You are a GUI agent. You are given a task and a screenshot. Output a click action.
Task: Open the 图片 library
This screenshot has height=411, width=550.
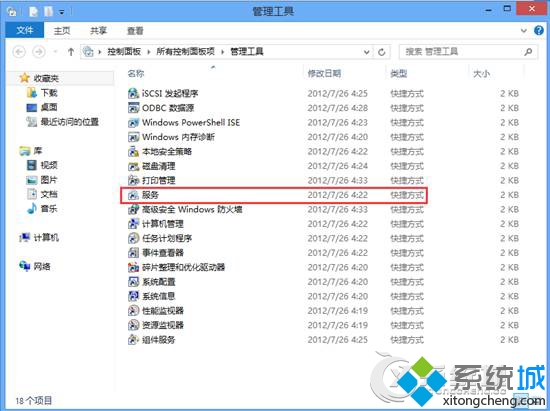point(49,180)
